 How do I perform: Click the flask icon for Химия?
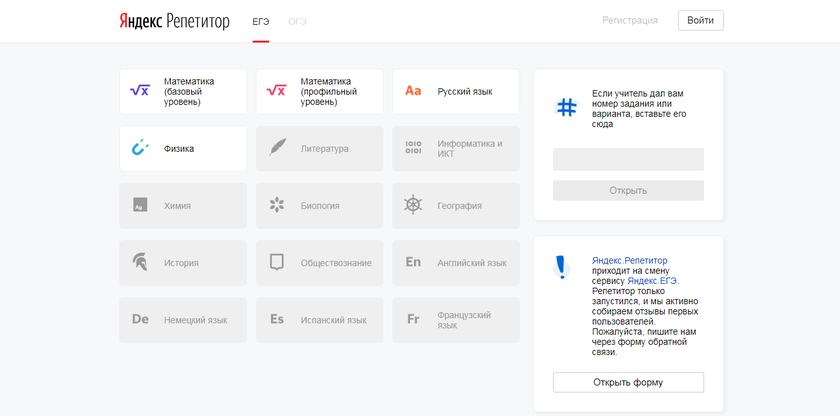(x=140, y=205)
